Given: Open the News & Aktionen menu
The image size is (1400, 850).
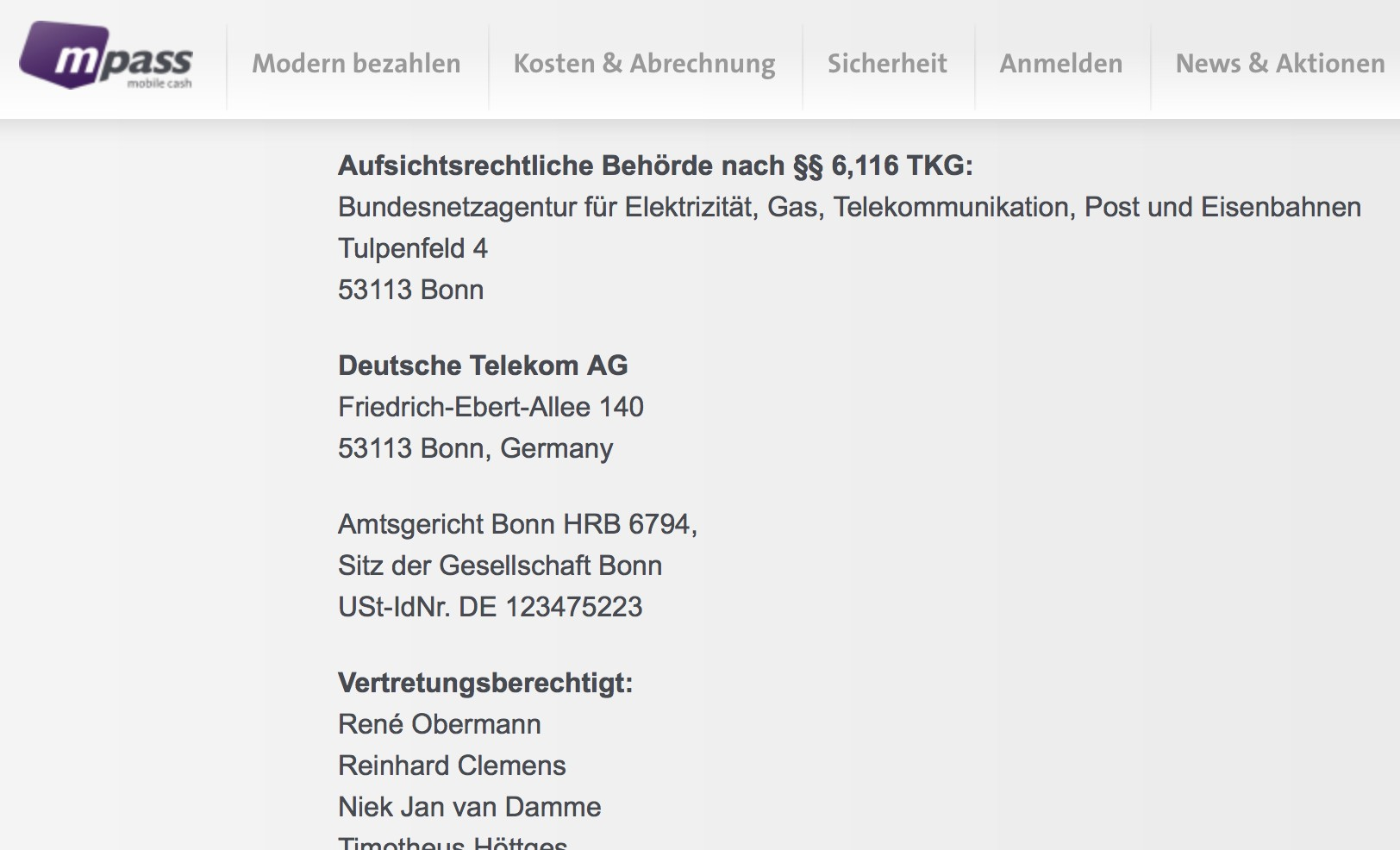Looking at the screenshot, I should 1279,64.
